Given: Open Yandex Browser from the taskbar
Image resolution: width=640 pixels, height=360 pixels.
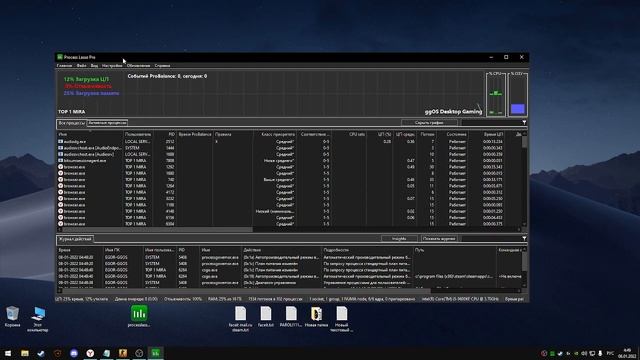Looking at the screenshot, I should click(x=90, y=353).
